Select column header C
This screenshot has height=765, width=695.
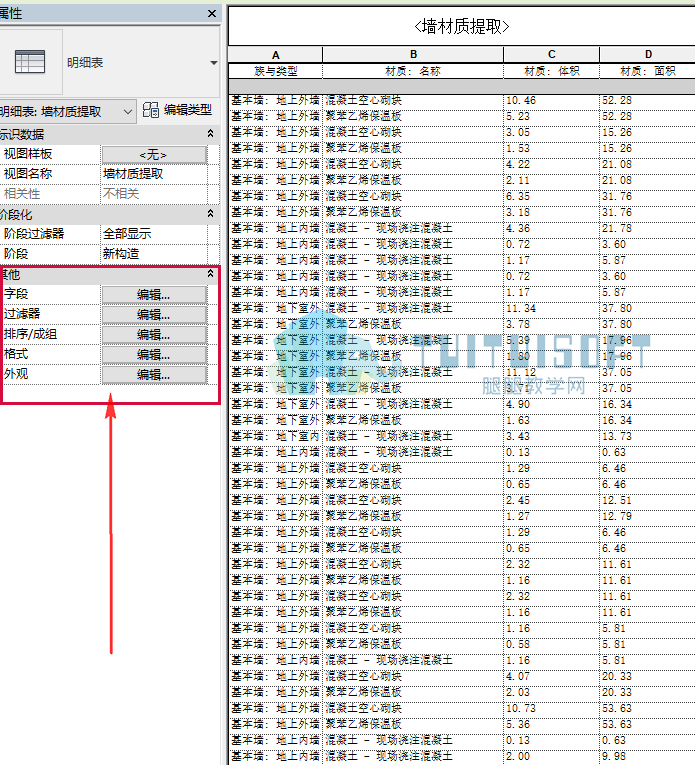[552, 55]
